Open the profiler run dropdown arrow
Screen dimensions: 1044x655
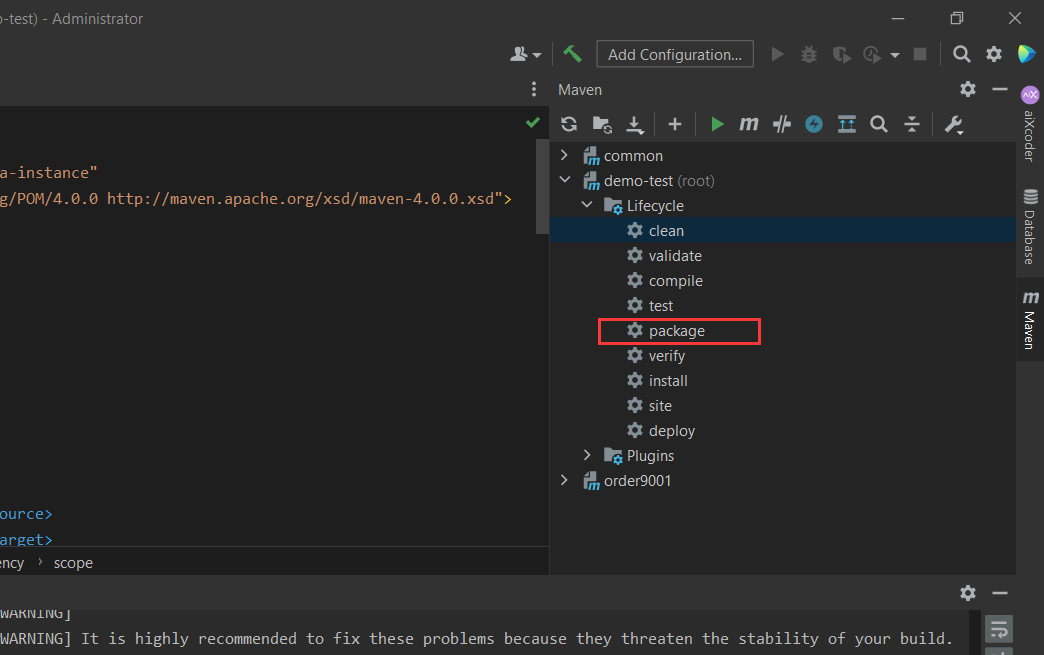[895, 55]
